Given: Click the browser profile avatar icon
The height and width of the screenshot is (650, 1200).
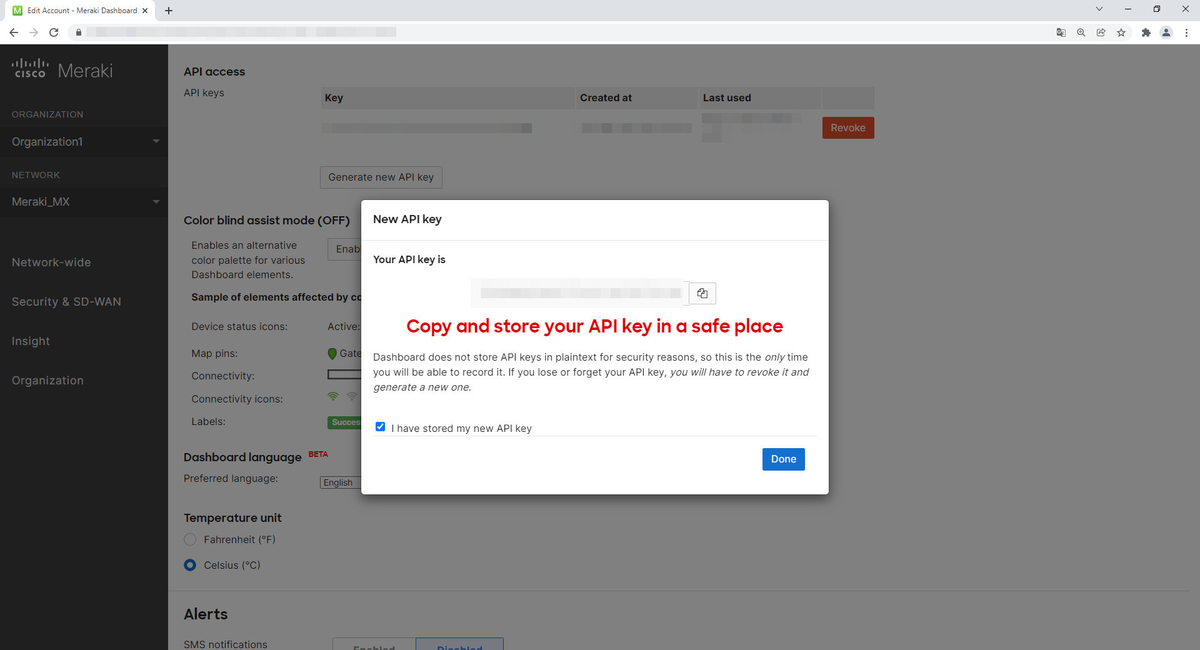Looking at the screenshot, I should pos(1166,32).
